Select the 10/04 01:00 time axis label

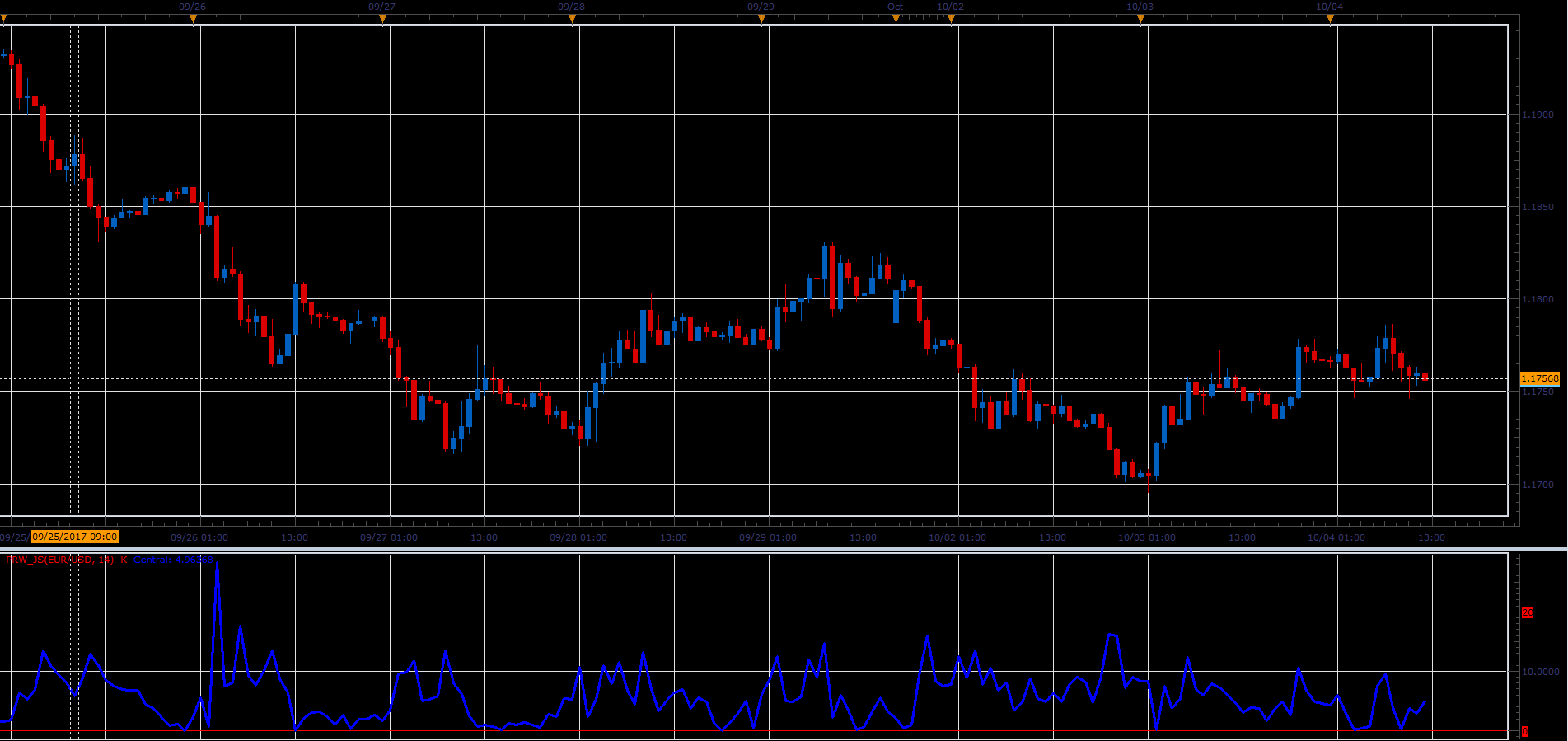point(1336,537)
